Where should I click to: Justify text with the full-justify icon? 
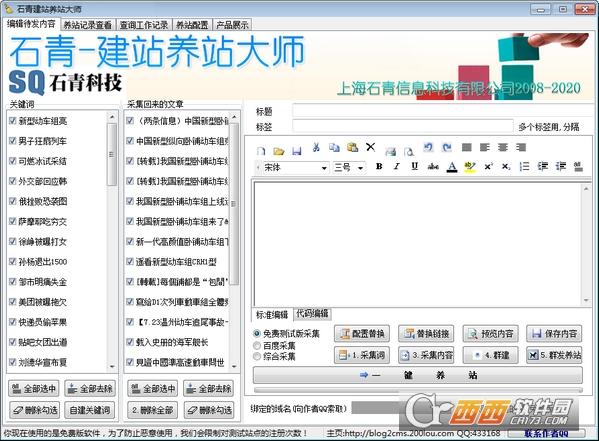[466, 147]
